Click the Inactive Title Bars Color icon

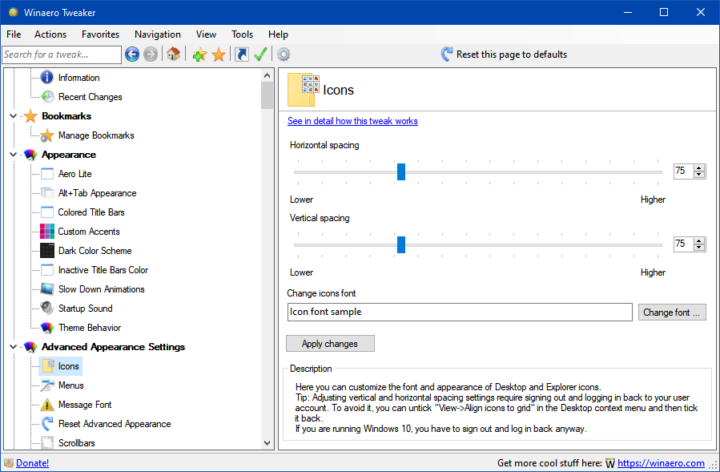[47, 270]
